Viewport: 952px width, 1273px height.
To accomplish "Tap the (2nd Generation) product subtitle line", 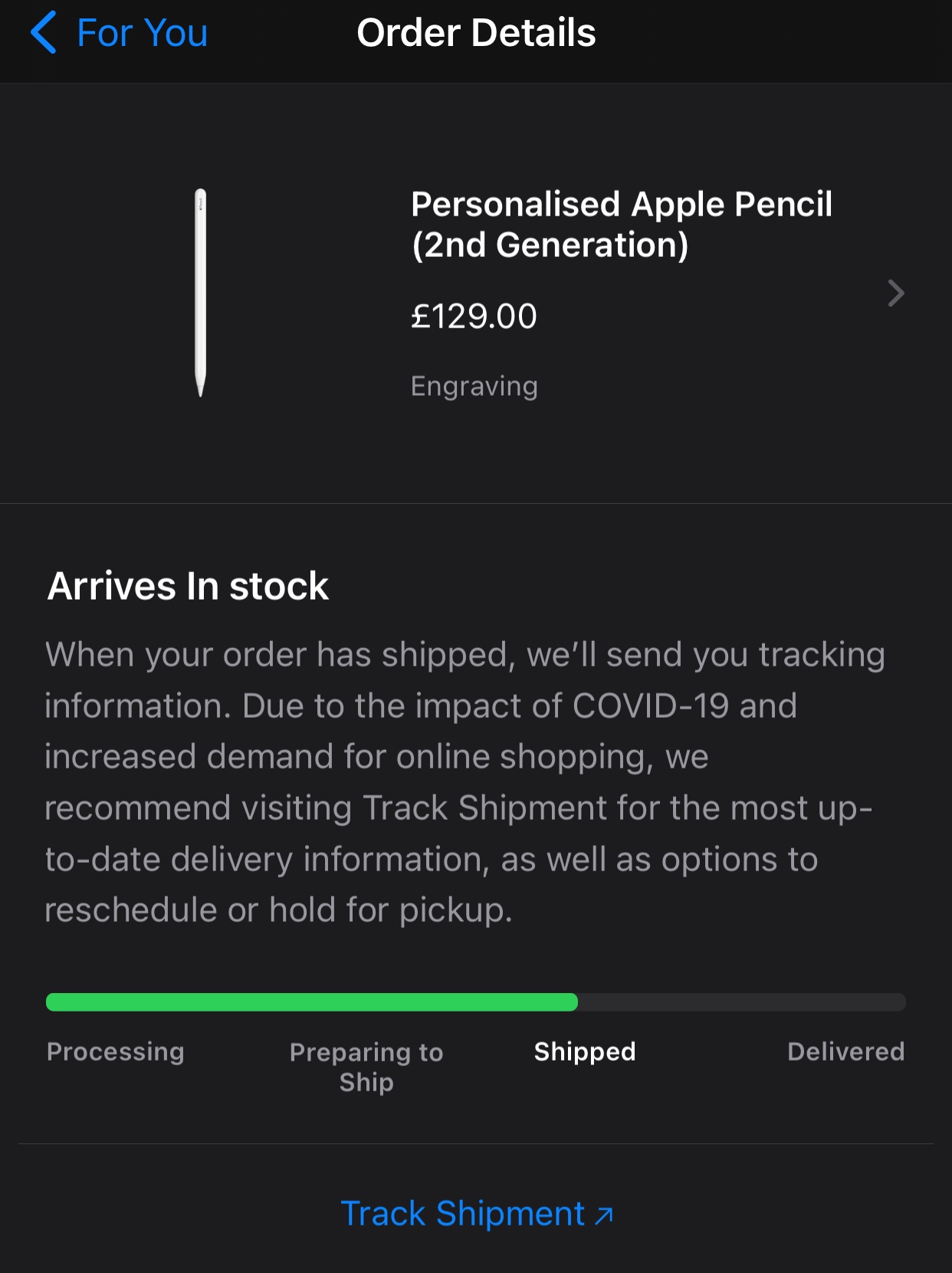I will 550,245.
